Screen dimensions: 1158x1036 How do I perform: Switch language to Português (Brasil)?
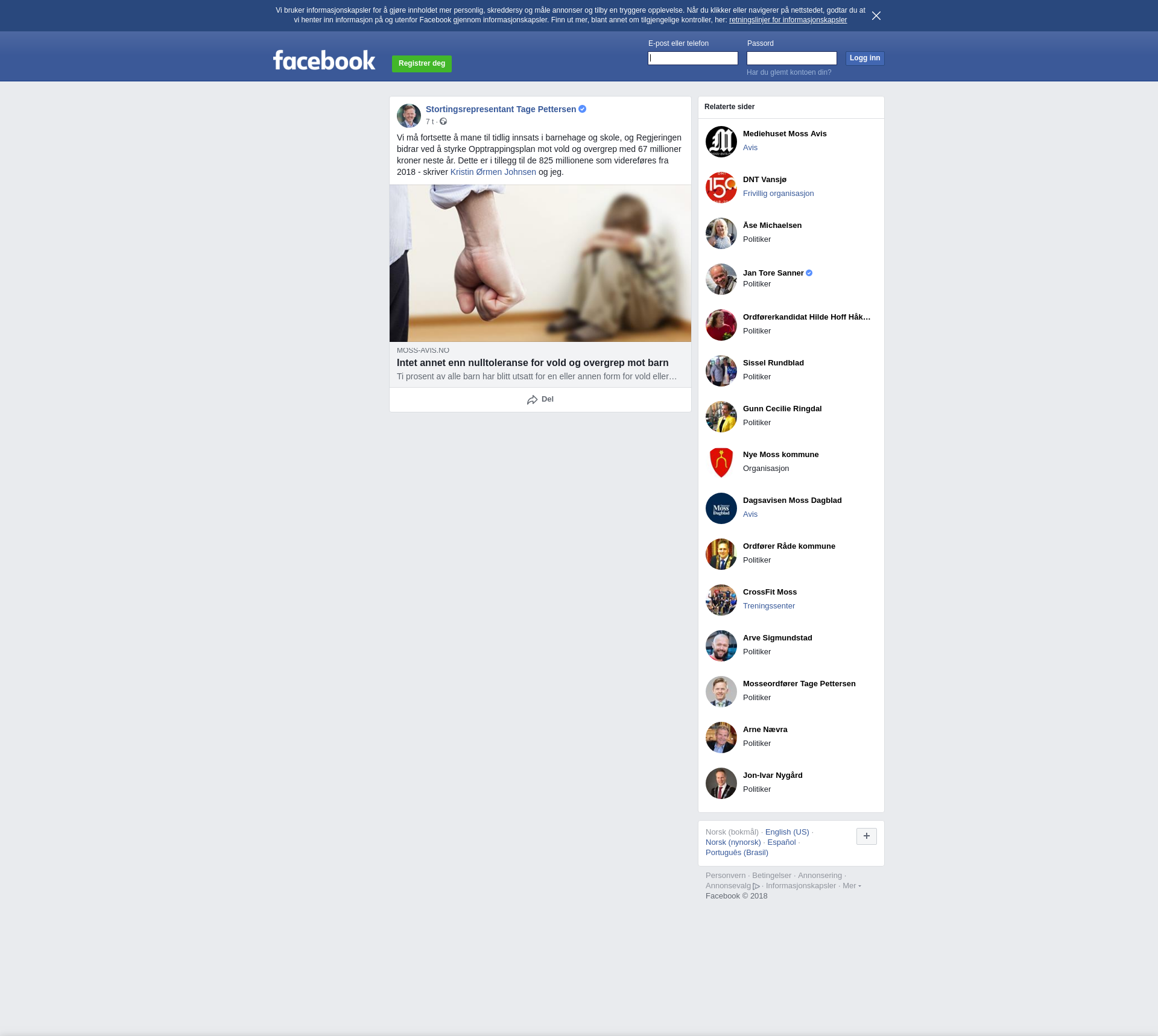point(736,853)
